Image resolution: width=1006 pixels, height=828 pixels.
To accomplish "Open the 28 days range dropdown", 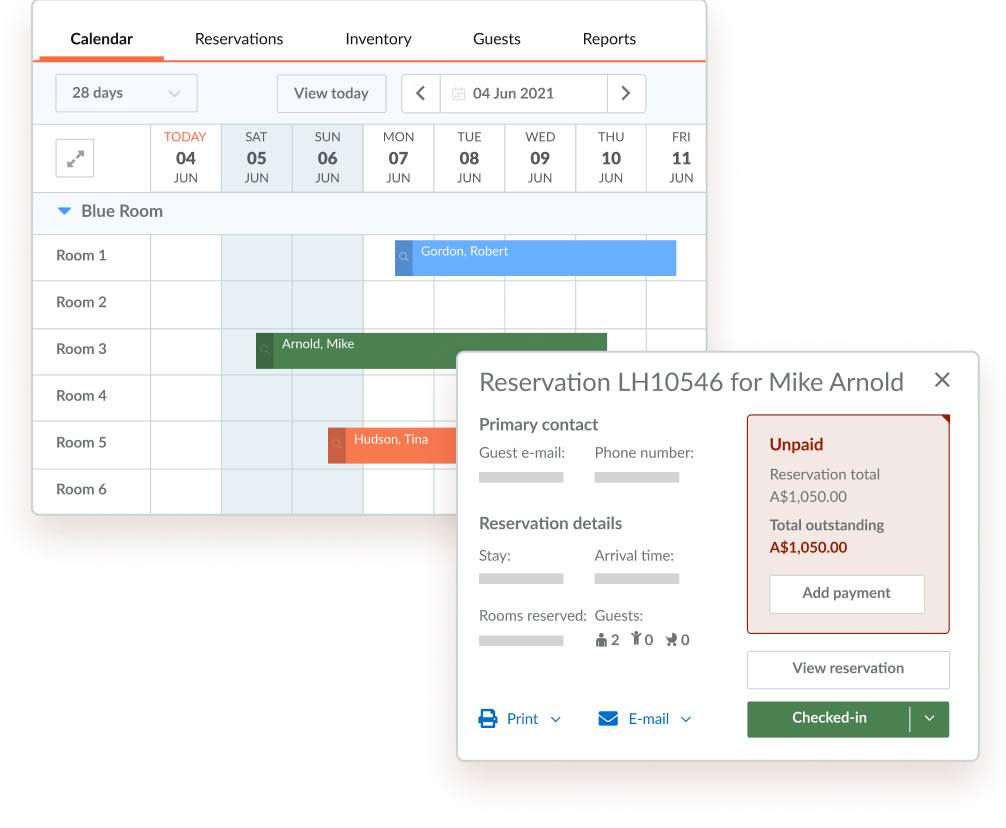I will 126,93.
